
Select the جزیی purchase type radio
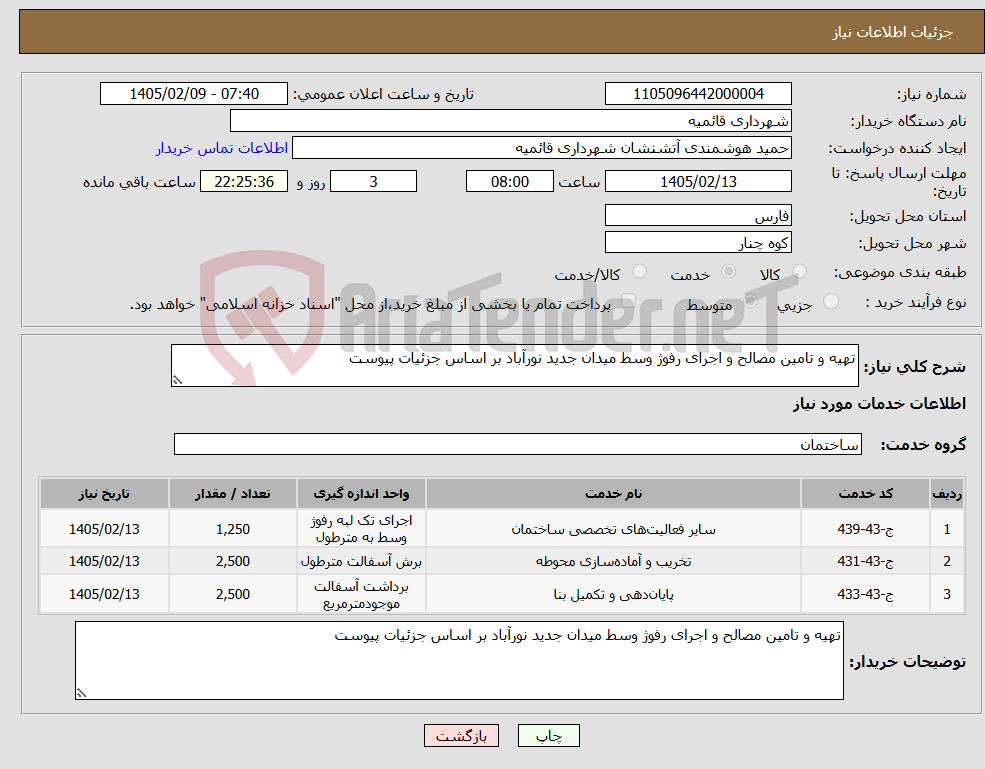[x=830, y=302]
